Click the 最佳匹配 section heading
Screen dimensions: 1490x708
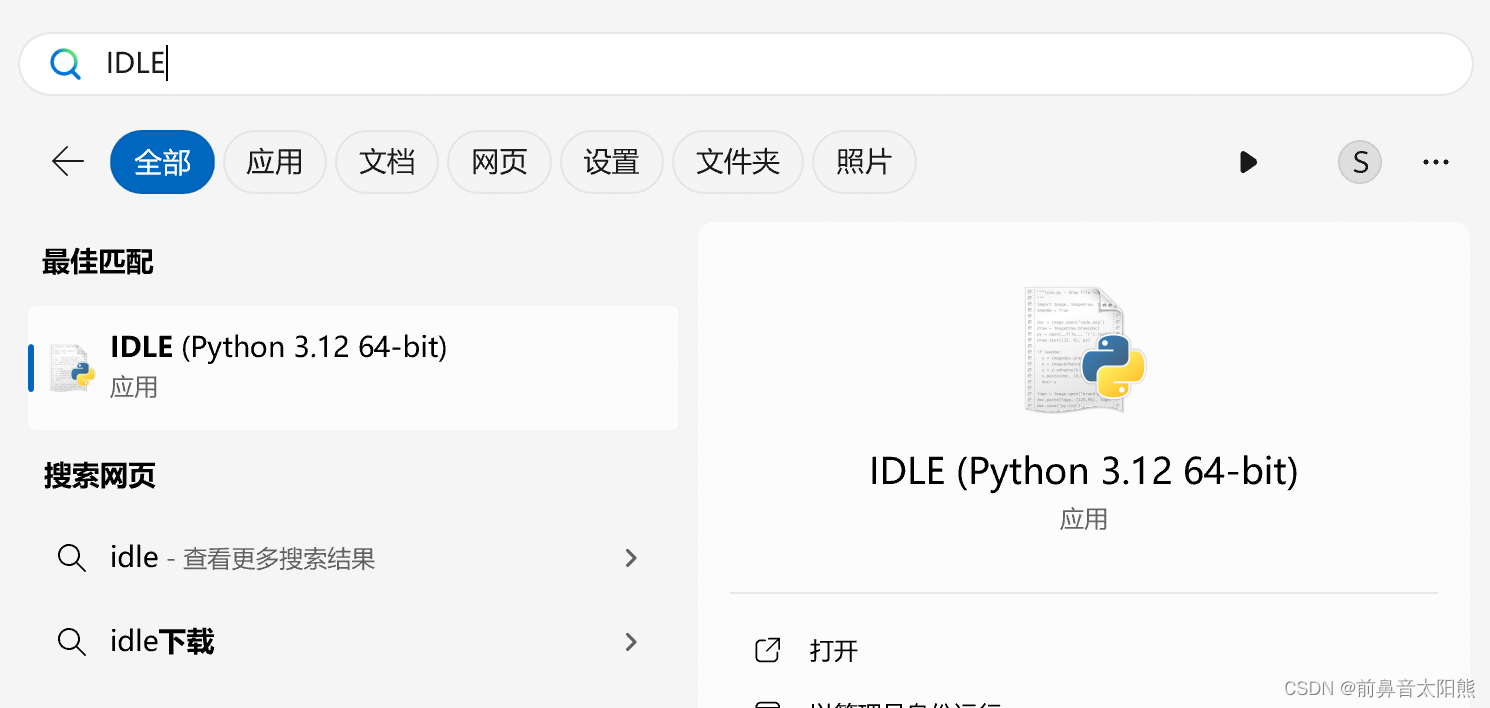click(x=98, y=263)
